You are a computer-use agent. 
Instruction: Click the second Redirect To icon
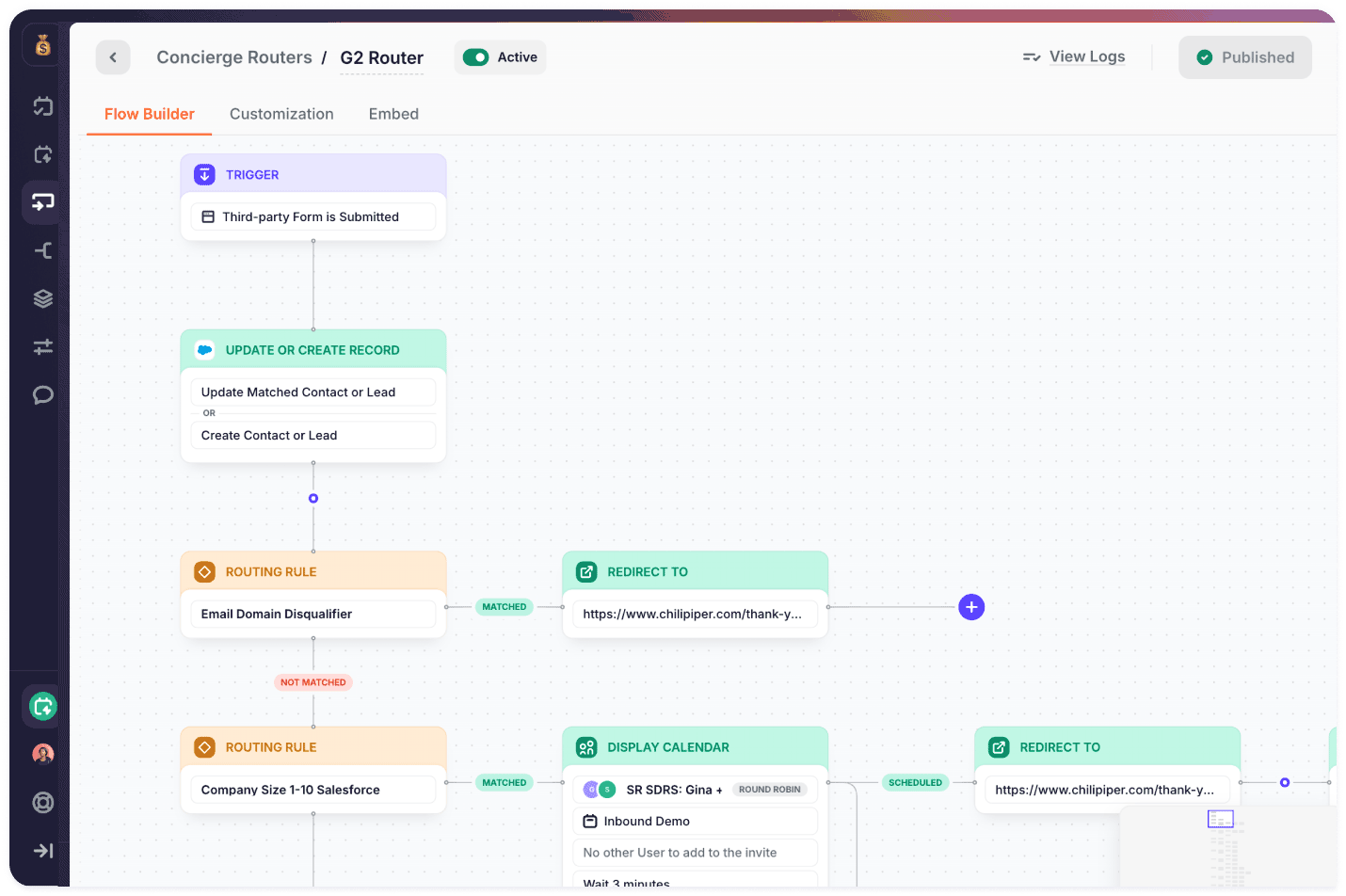[999, 747]
